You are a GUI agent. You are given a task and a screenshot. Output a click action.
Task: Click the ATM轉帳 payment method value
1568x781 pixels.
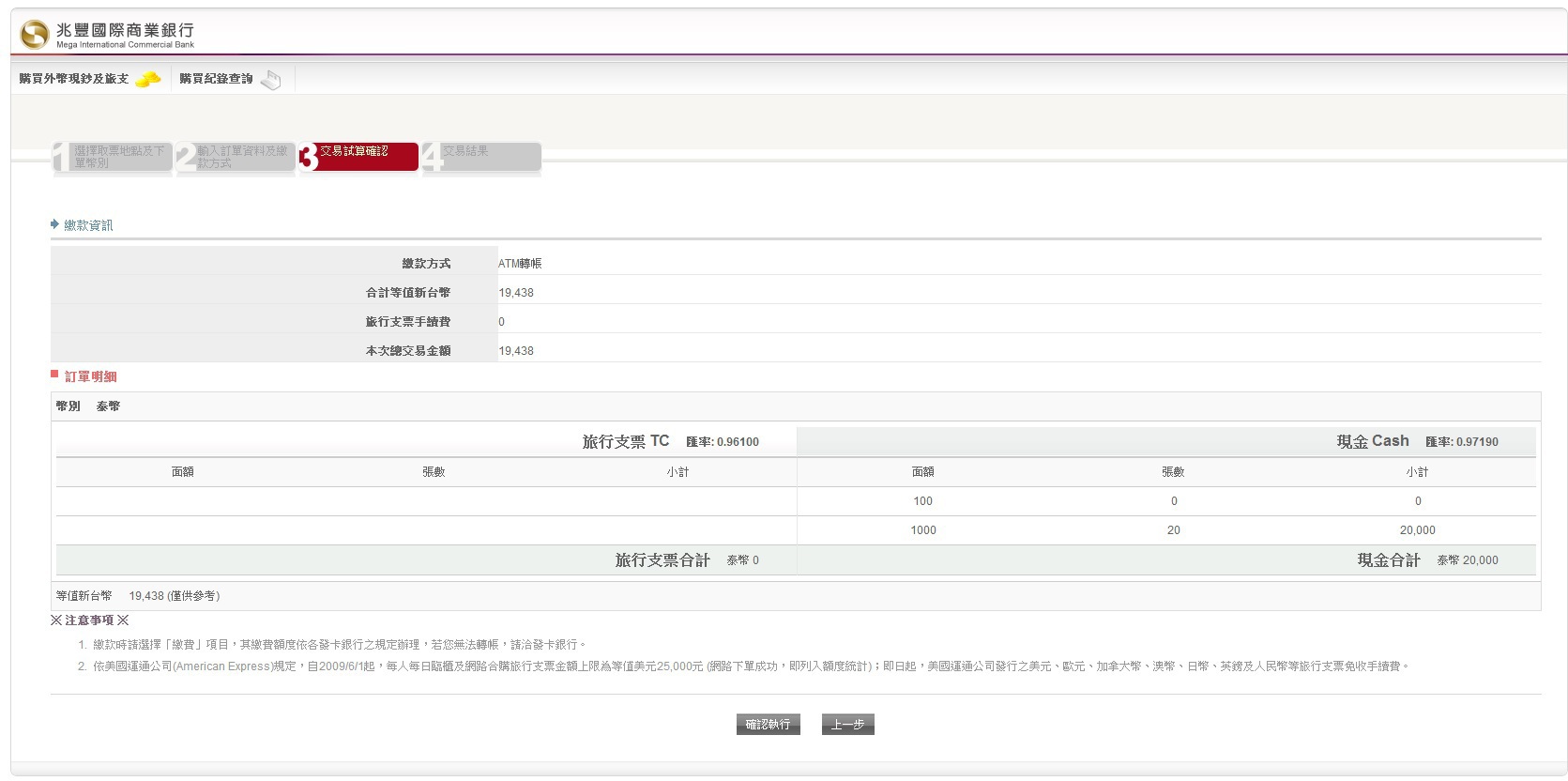point(520,264)
